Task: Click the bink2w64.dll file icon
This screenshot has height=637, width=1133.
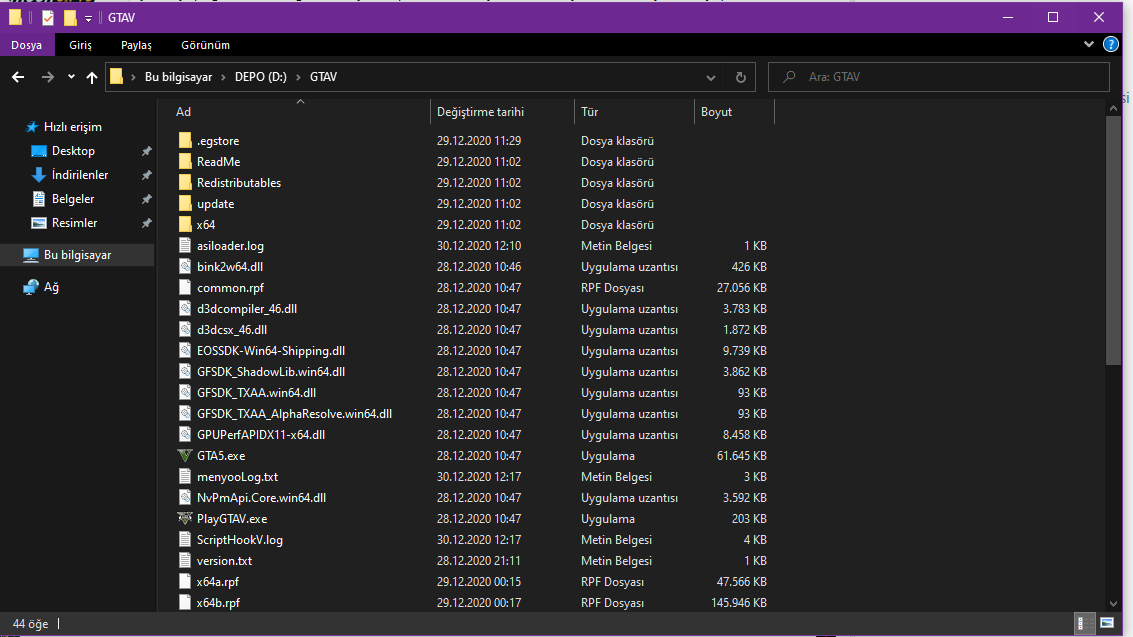Action: click(185, 266)
